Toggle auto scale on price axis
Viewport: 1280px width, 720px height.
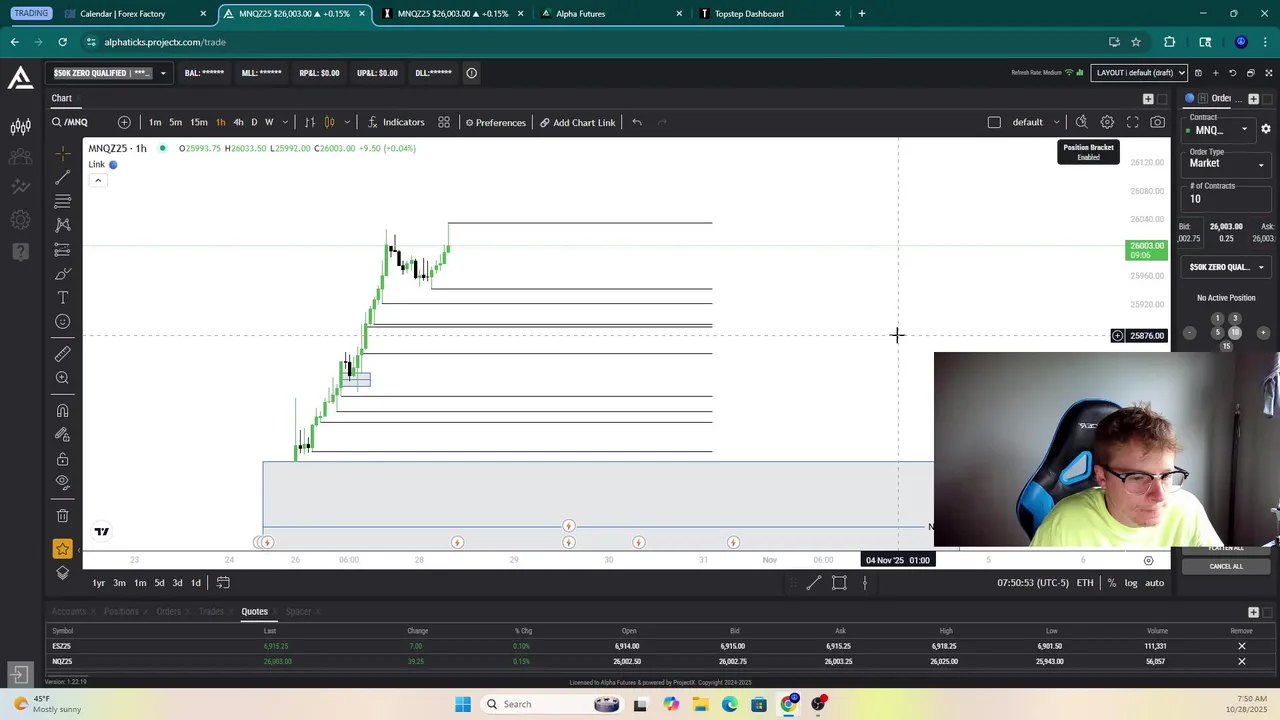tap(1154, 583)
